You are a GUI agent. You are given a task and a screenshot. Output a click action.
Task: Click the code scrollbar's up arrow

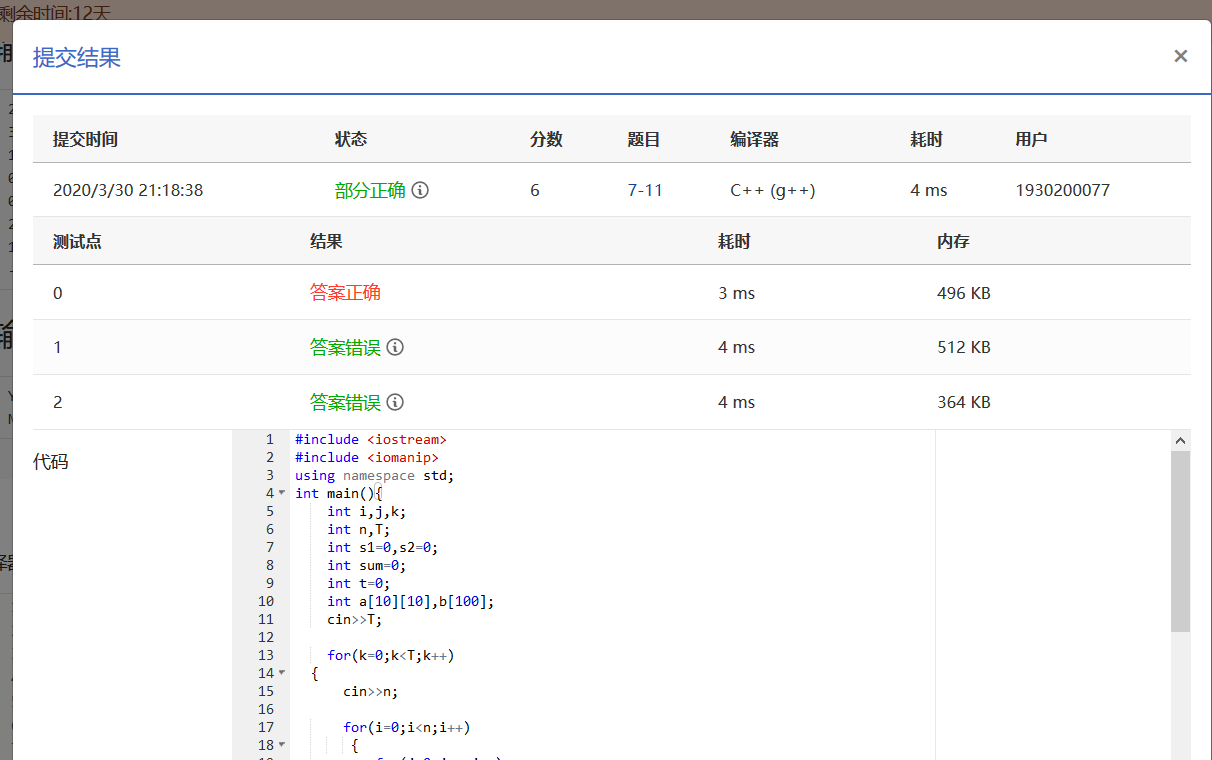click(x=1180, y=440)
